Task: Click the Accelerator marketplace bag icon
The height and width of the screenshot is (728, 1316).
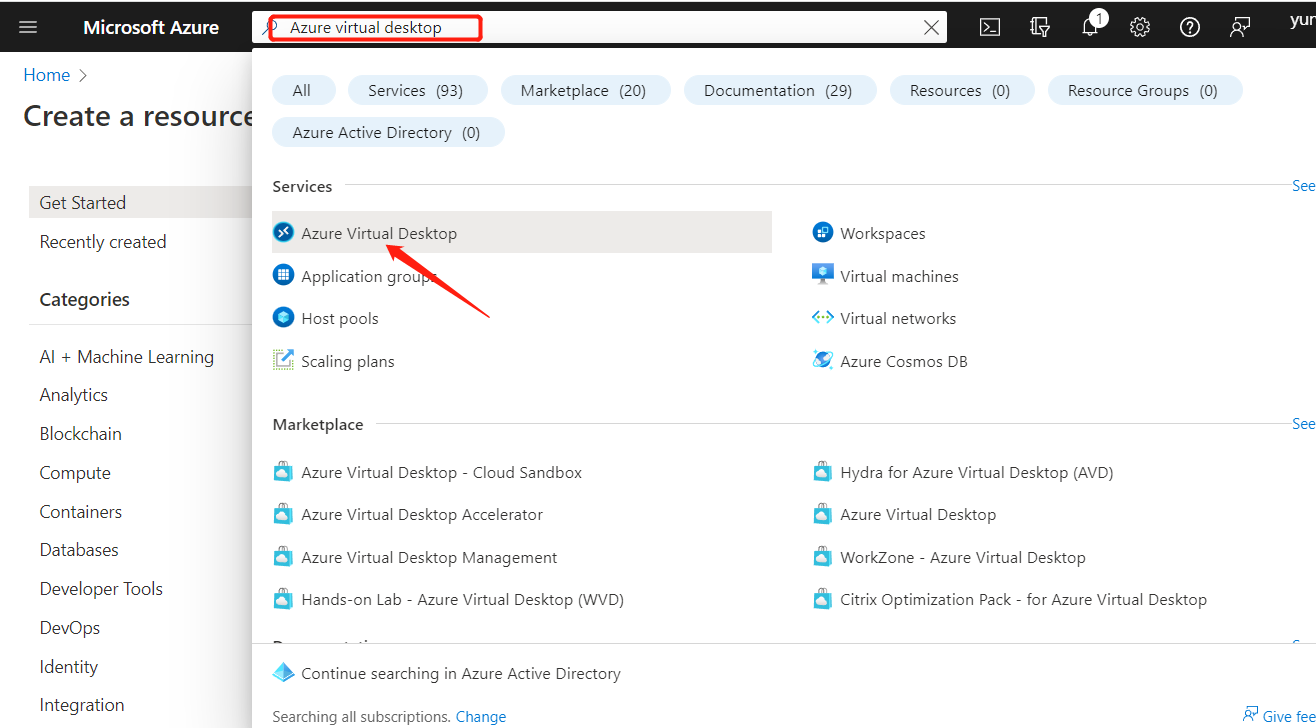Action: click(x=284, y=514)
